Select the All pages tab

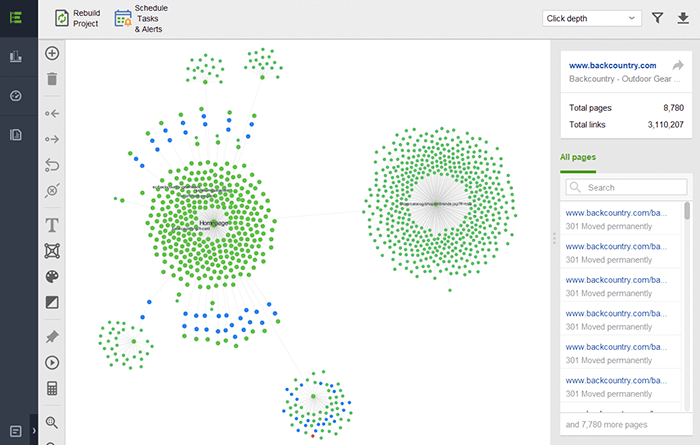(x=578, y=157)
